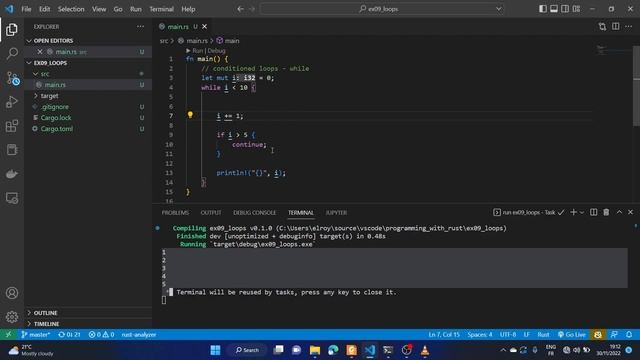Split the editor right
Viewport: 640px width, 360px height.
[x=616, y=27]
